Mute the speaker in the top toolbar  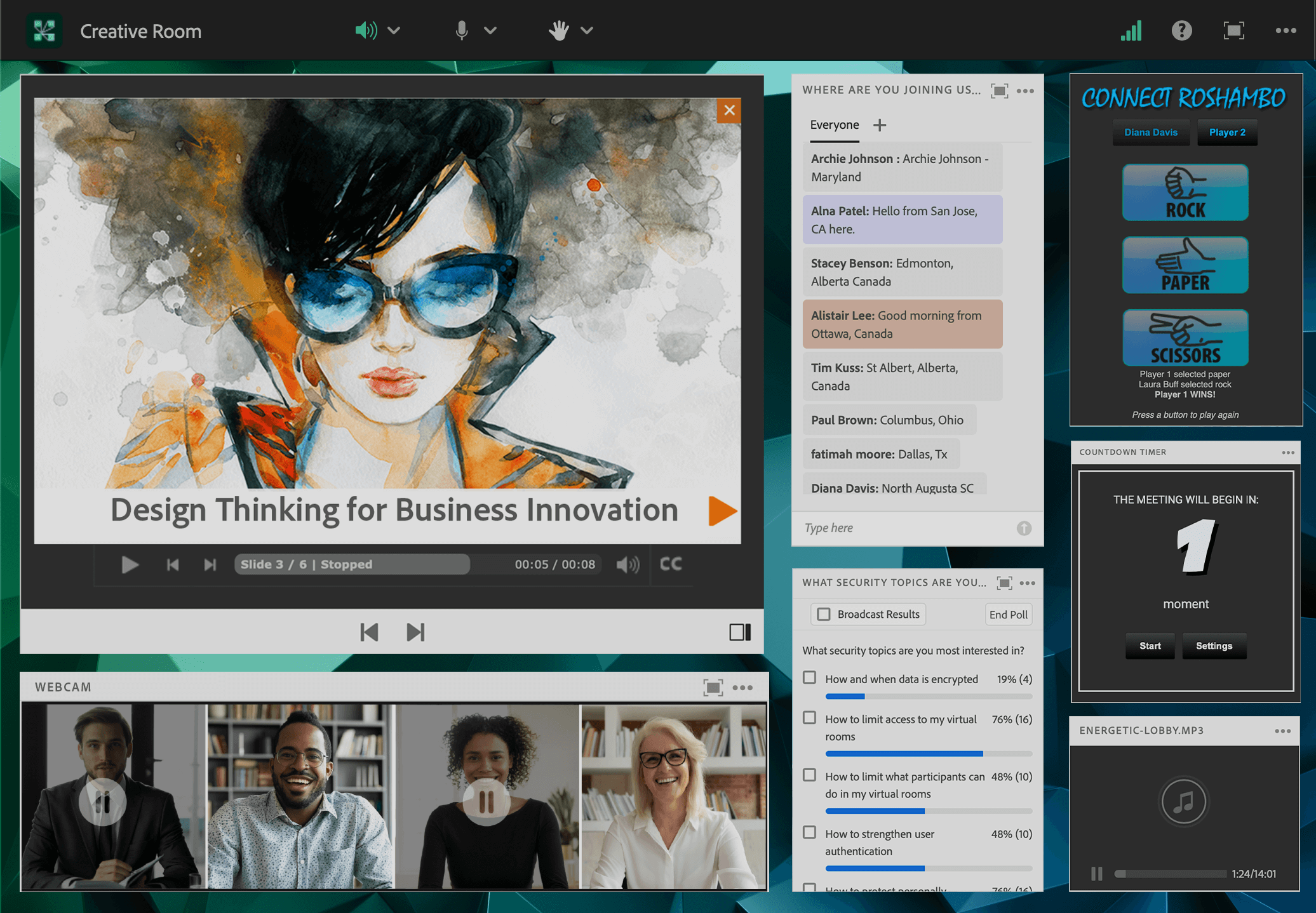(366, 30)
